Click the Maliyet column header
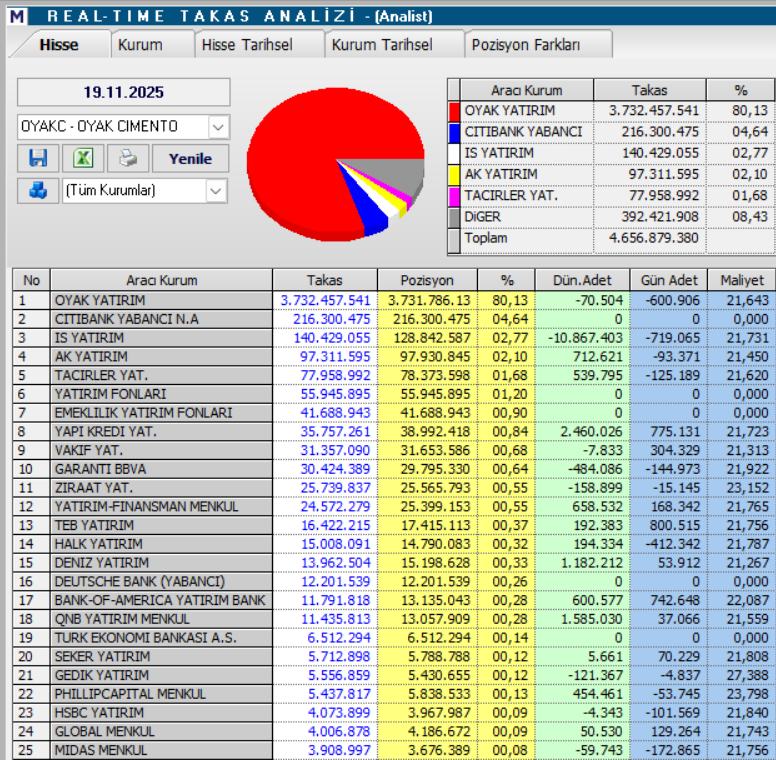 click(742, 281)
